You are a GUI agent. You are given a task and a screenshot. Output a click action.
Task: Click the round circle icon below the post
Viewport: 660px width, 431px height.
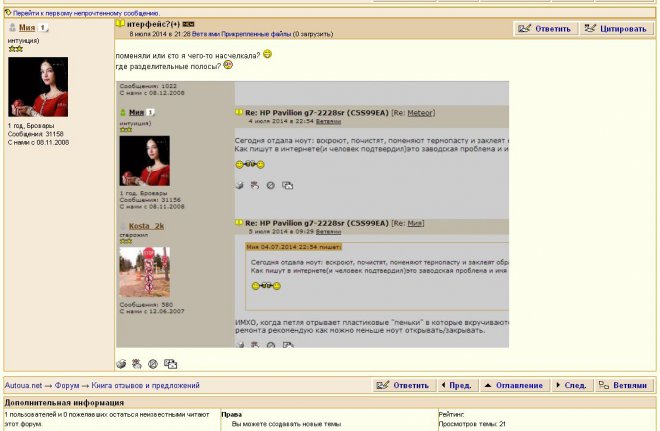pyautogui.click(x=153, y=363)
